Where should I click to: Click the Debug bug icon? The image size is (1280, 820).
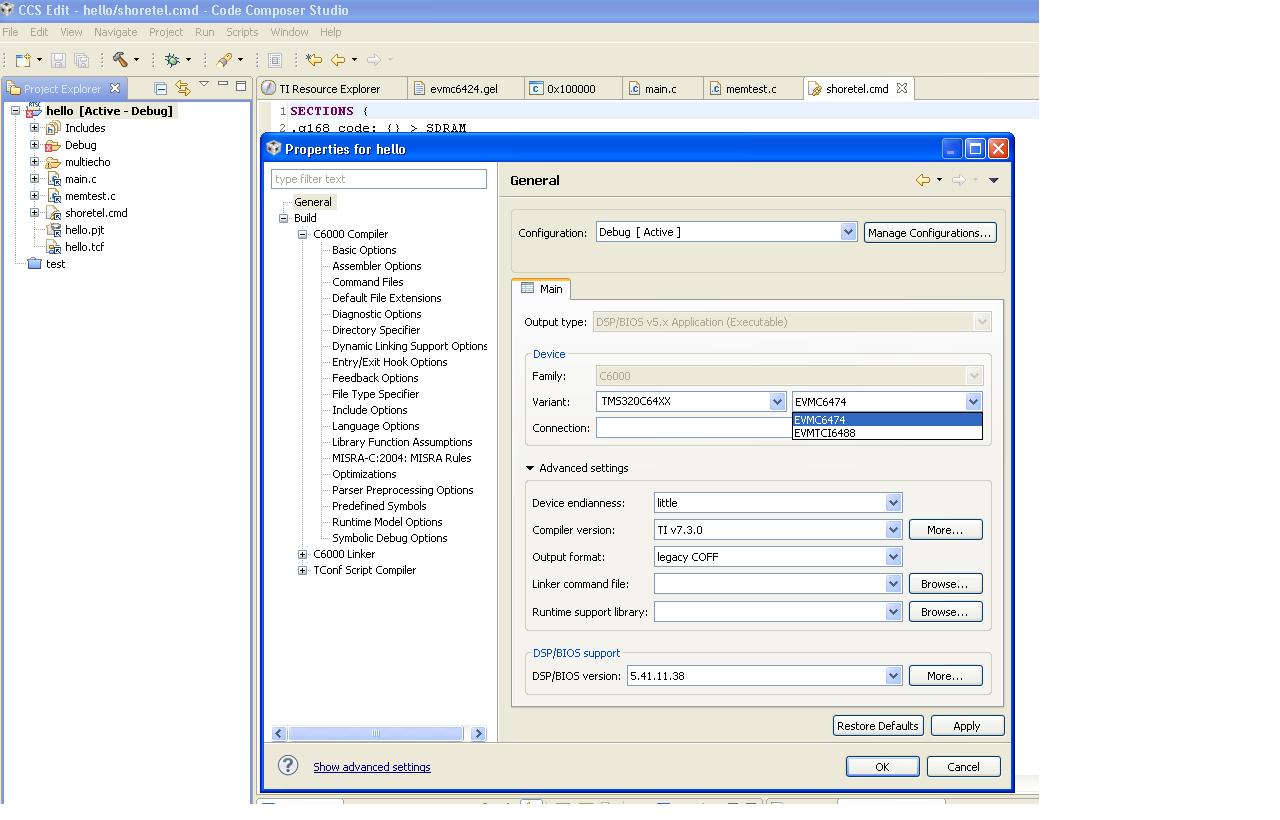pos(172,60)
